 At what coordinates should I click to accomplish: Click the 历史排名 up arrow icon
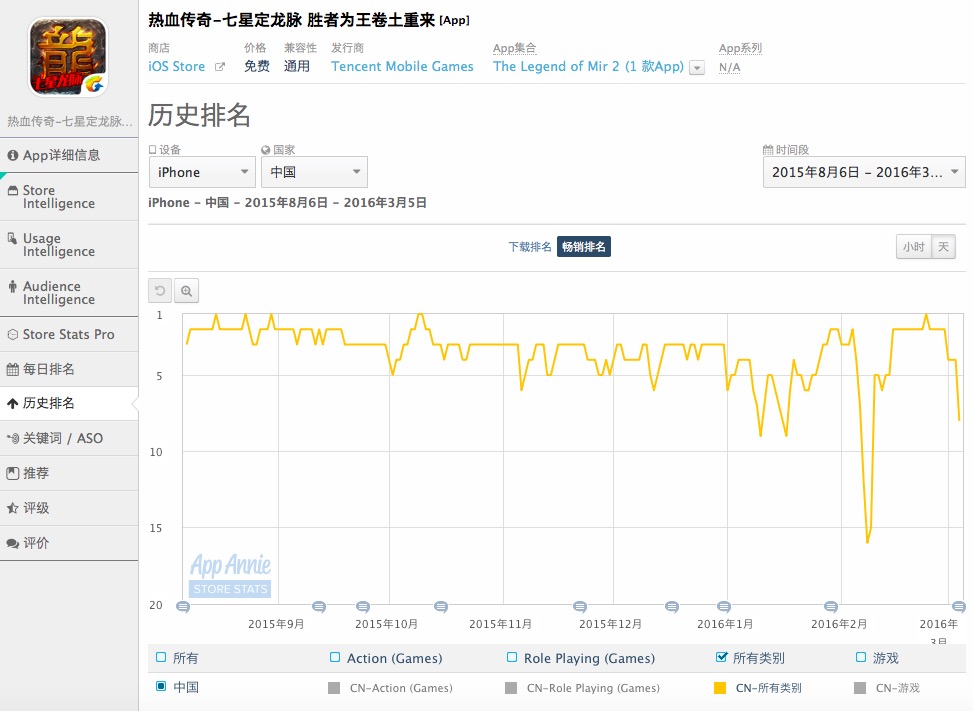(12, 403)
